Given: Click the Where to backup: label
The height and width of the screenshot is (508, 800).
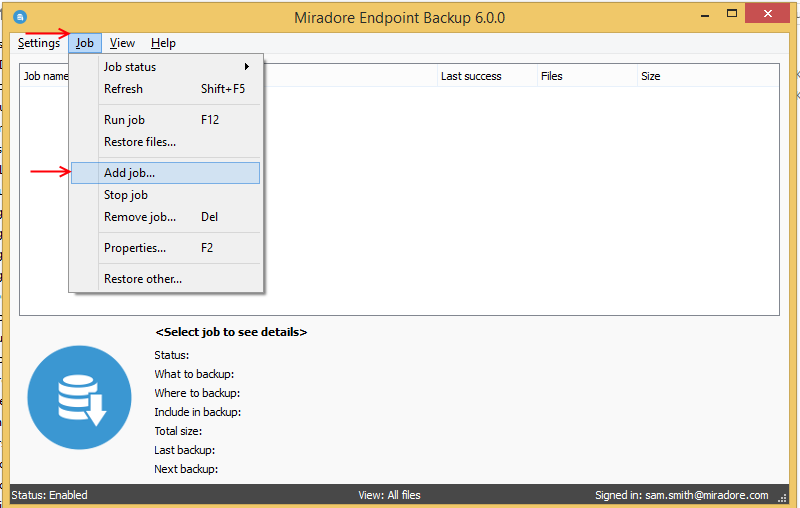Looking at the screenshot, I should tap(197, 393).
